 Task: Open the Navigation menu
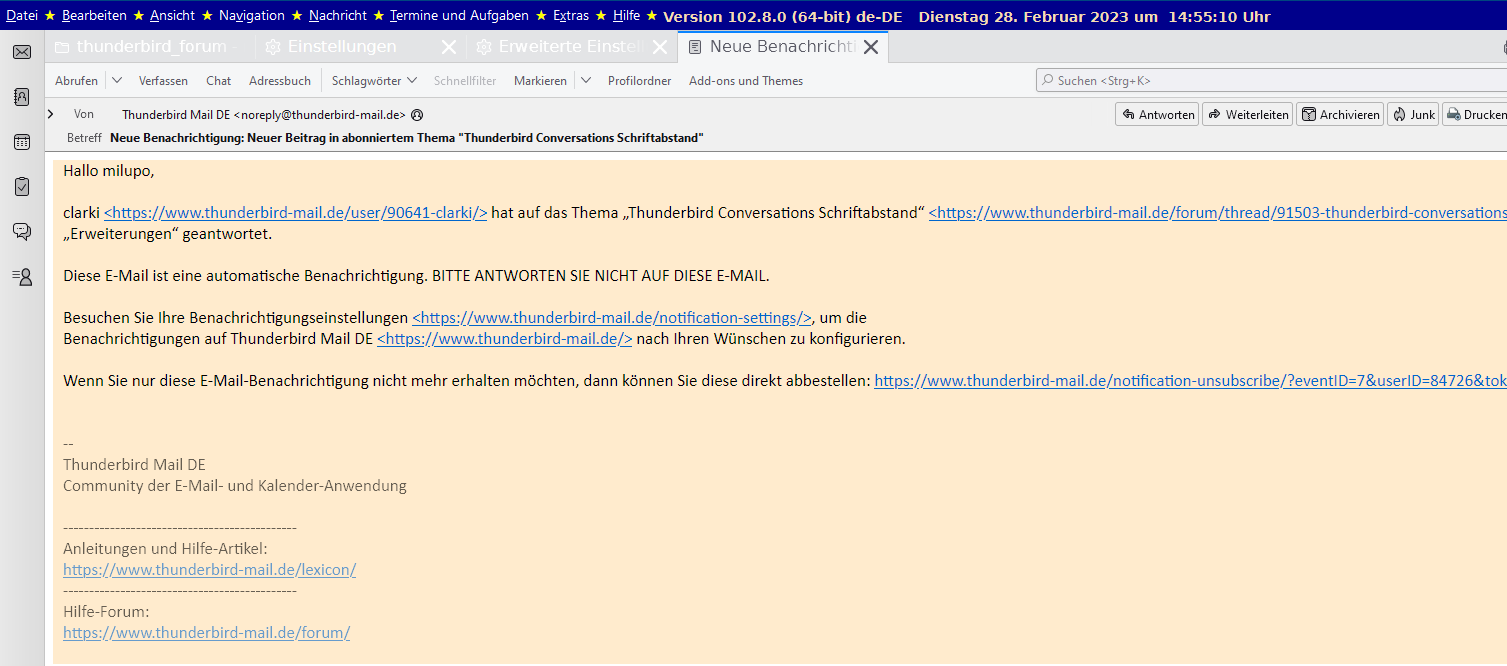[x=252, y=15]
